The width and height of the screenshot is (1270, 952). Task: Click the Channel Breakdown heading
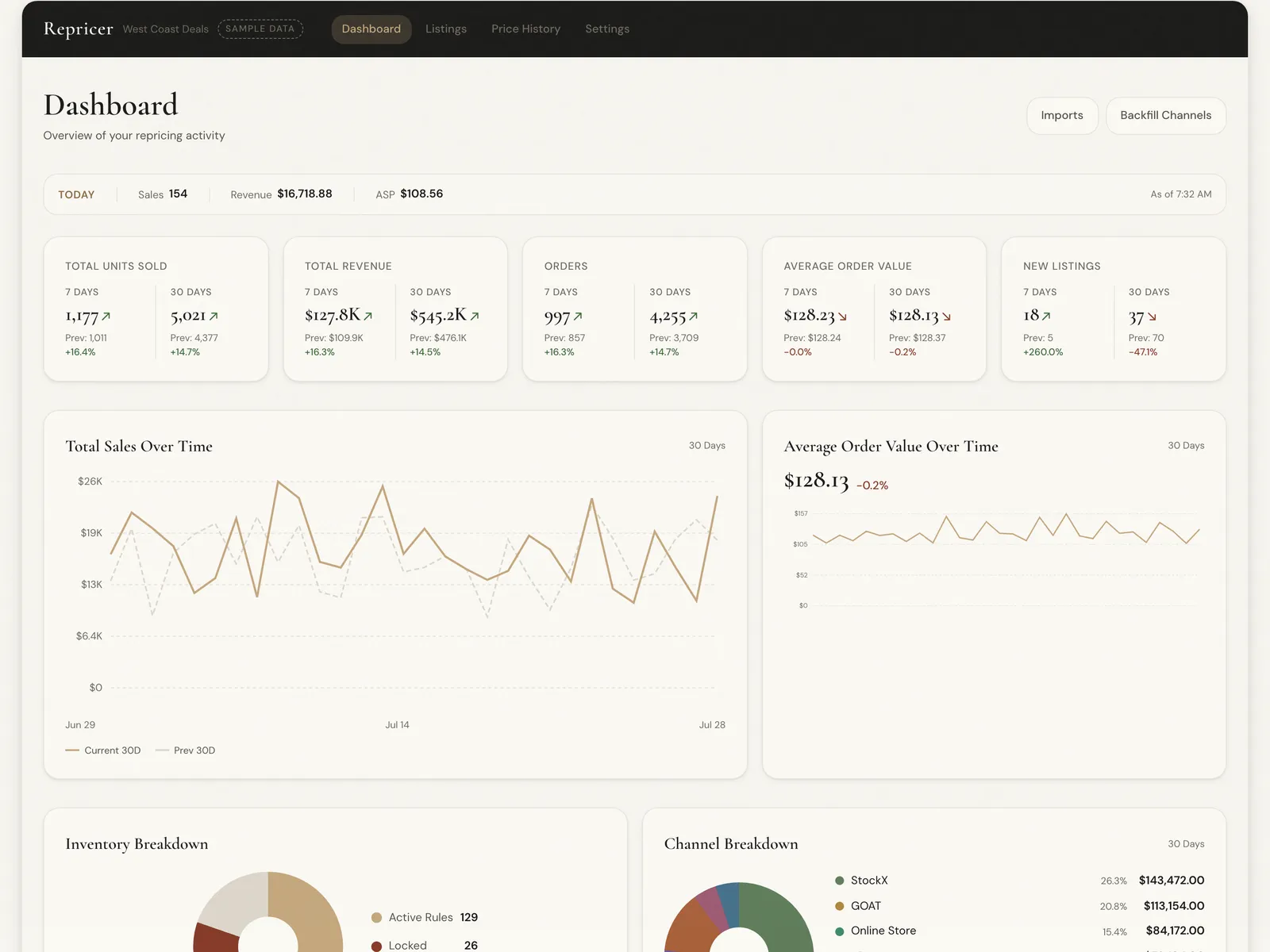(x=731, y=844)
